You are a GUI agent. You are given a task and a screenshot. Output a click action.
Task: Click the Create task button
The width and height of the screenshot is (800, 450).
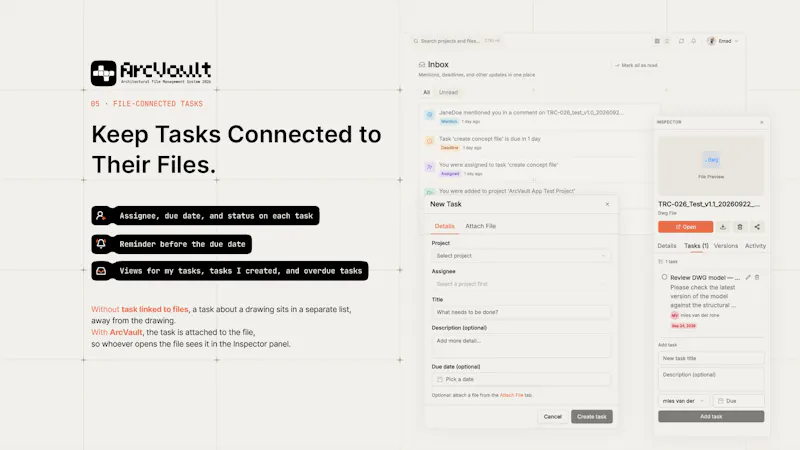[x=592, y=417]
